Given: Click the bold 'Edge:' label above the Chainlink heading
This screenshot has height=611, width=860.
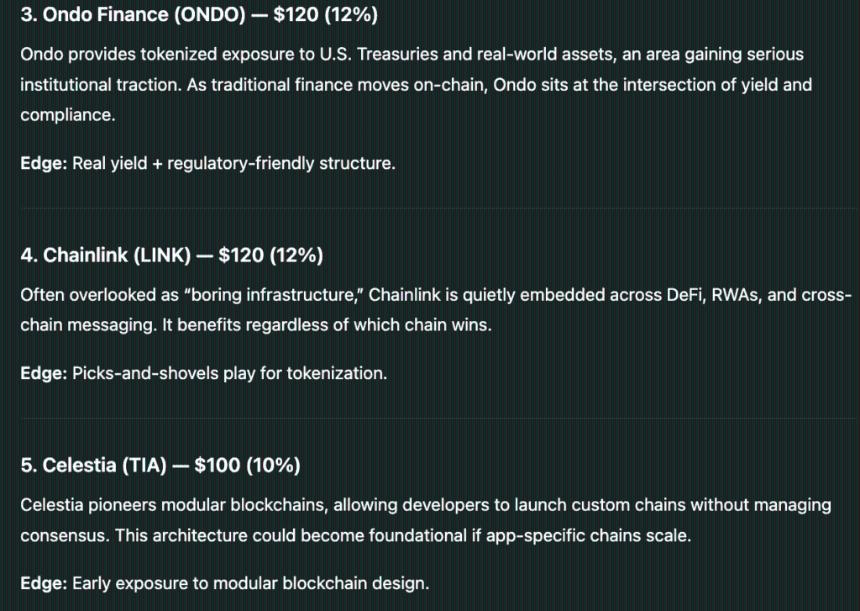Looking at the screenshot, I should [44, 163].
